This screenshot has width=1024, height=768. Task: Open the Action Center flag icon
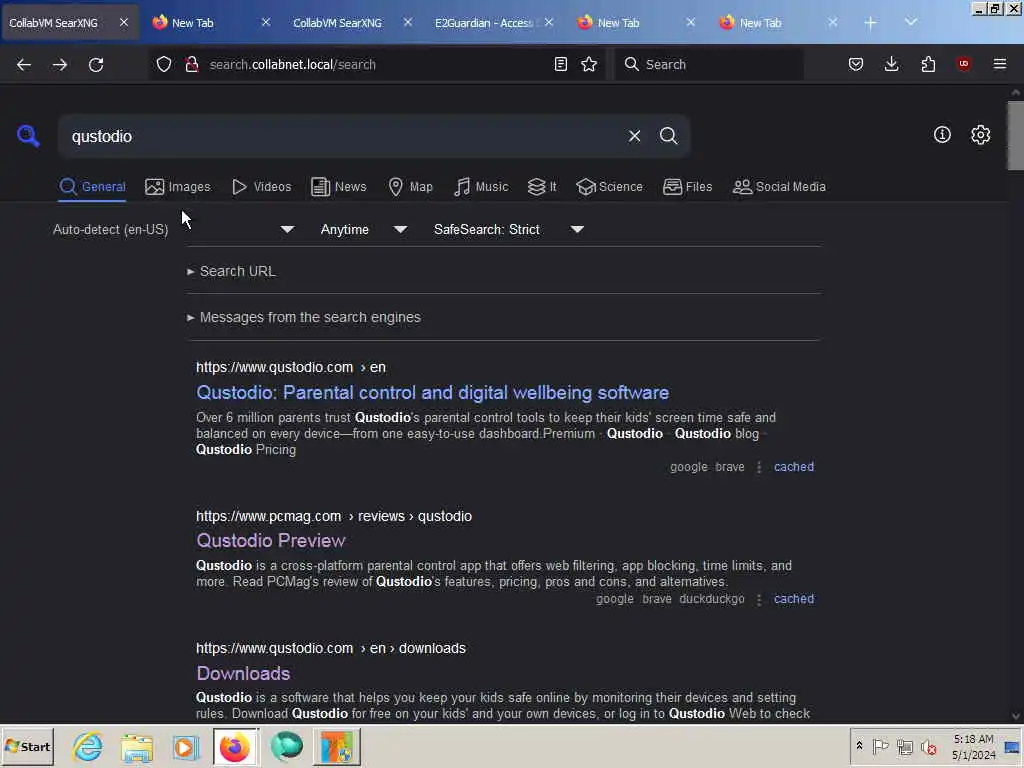pos(880,746)
